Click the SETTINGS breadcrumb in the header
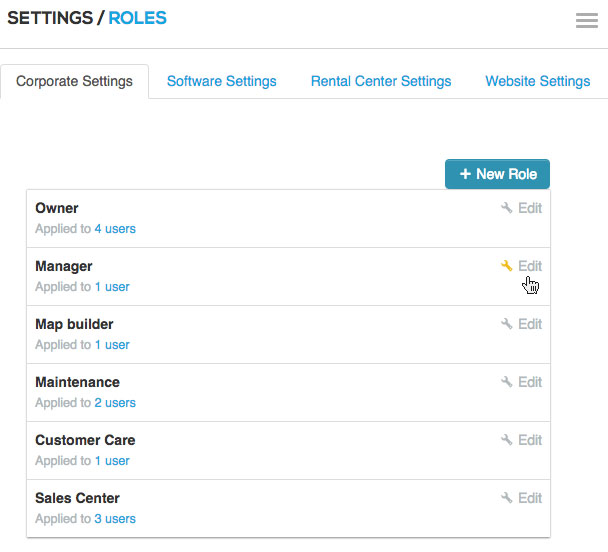This screenshot has width=608, height=552. (x=49, y=18)
